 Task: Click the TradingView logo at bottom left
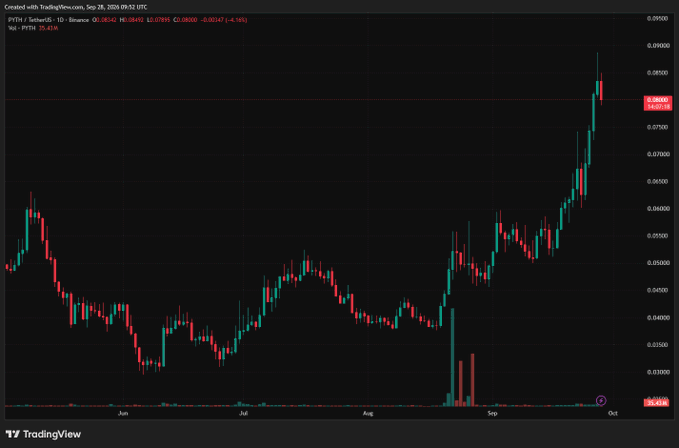(43, 434)
